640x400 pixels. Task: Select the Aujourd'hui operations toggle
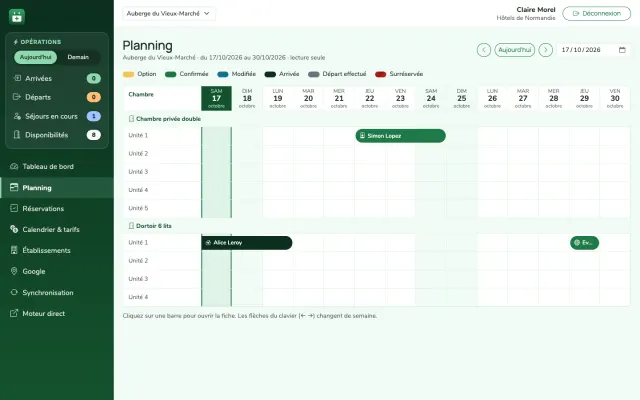pyautogui.click(x=36, y=57)
